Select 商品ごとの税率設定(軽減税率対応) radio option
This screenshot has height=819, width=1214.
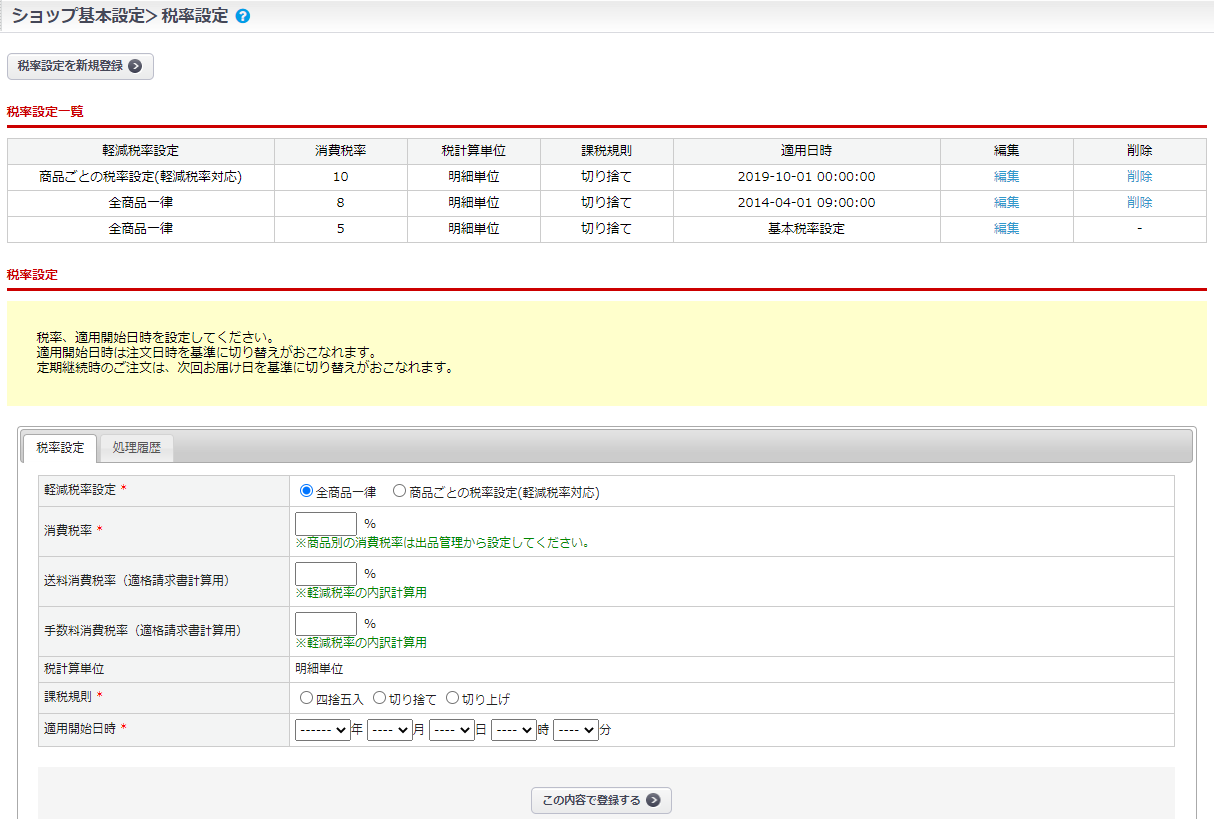coord(400,491)
